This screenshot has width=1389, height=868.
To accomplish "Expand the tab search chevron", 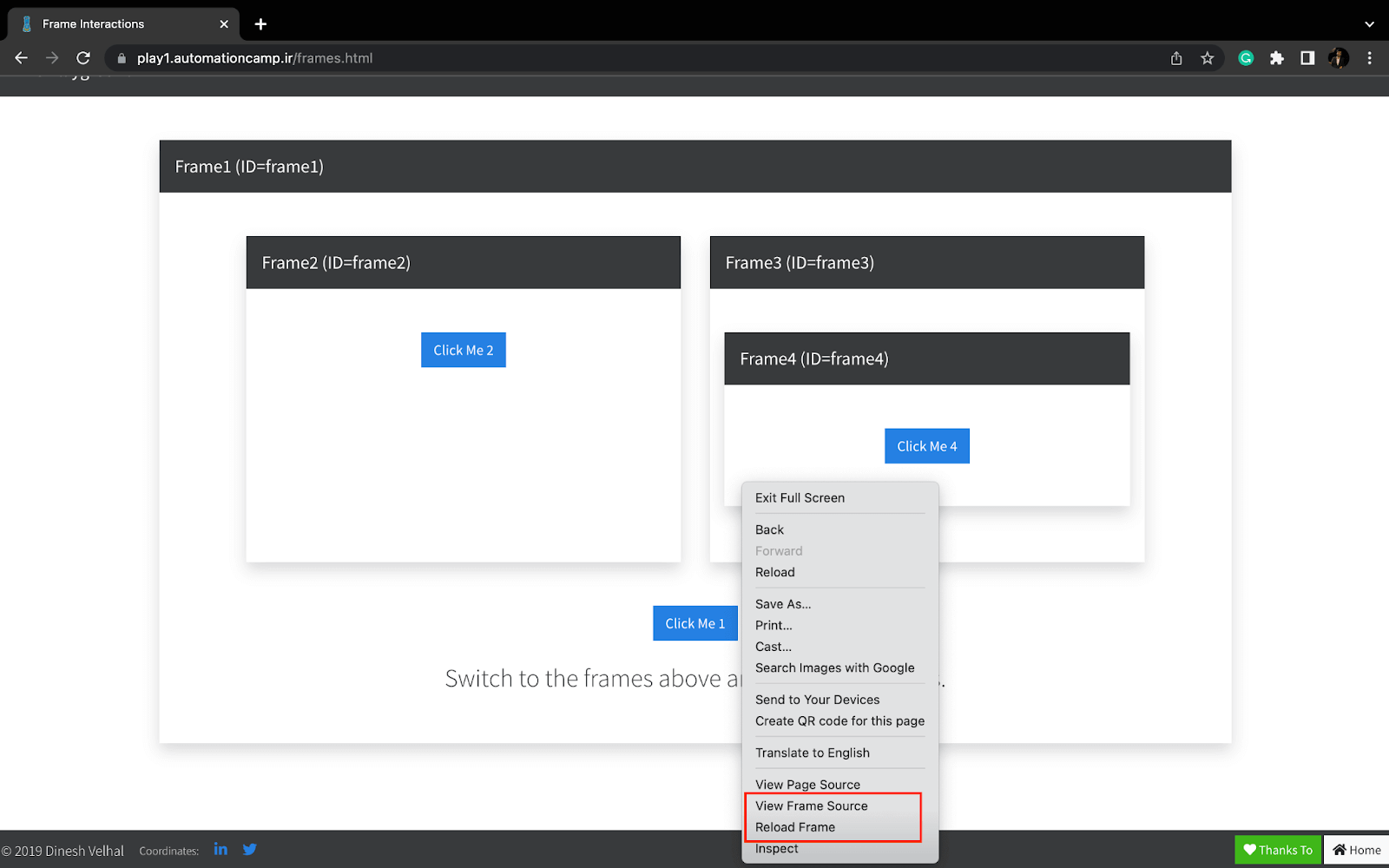I will 1369,24.
